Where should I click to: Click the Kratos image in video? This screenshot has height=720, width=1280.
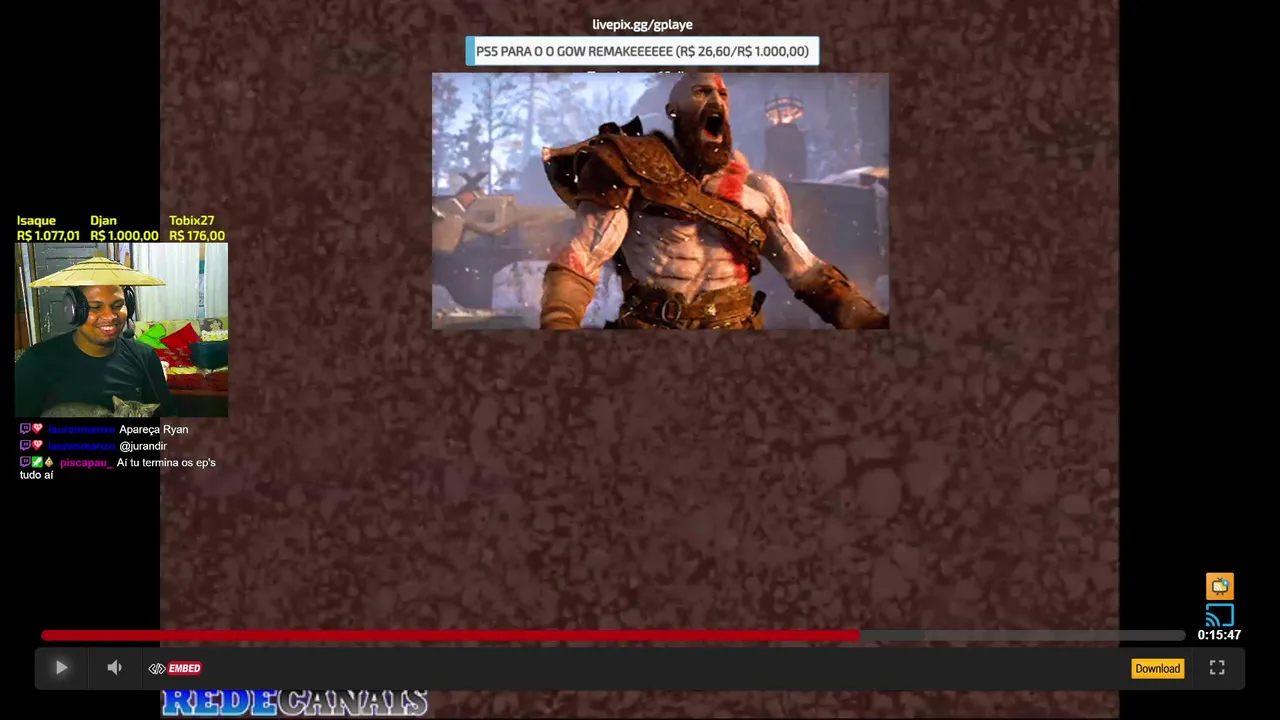click(x=660, y=201)
